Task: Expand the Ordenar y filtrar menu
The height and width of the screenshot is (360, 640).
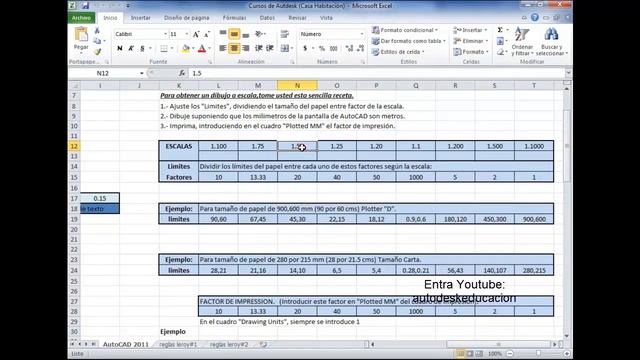Action: (522, 42)
